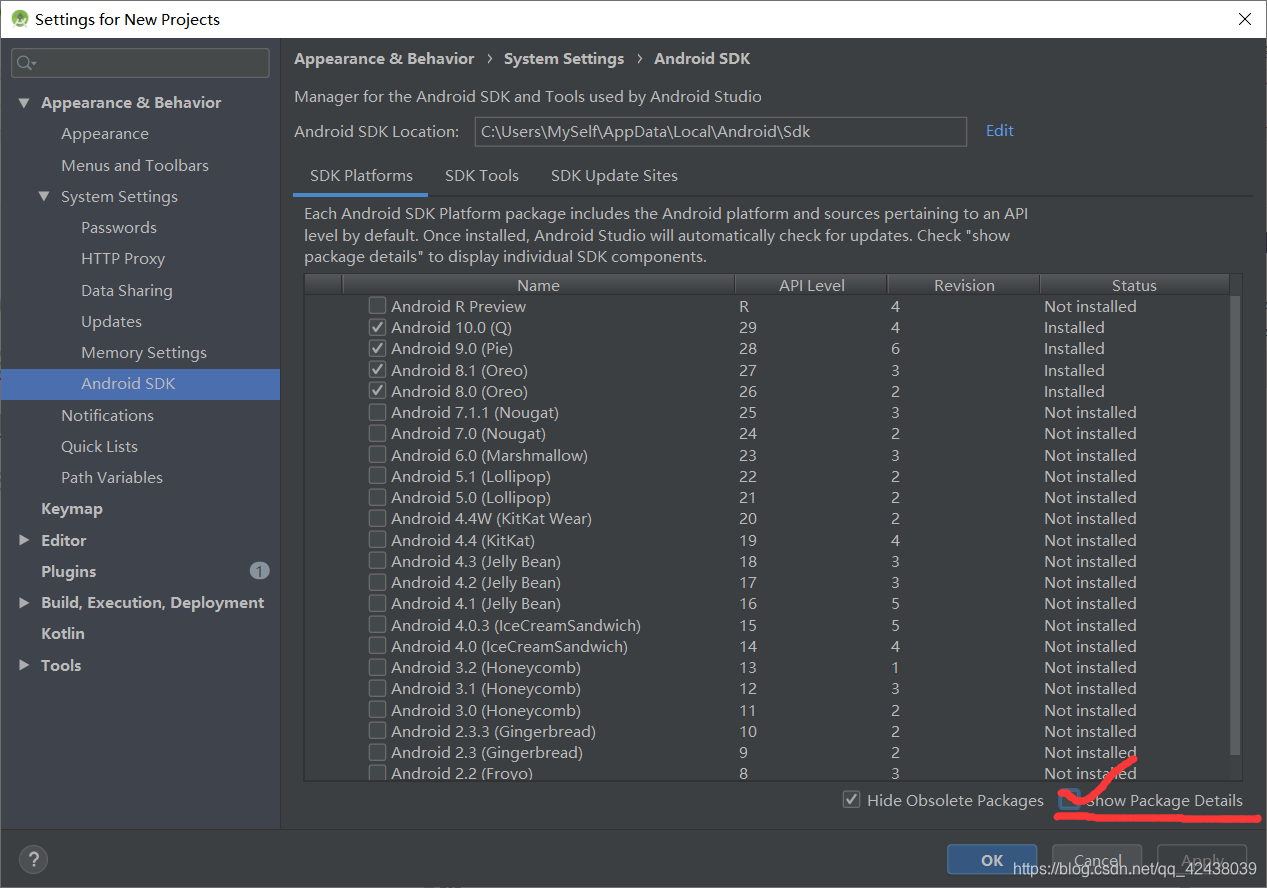Expand the Editor section arrow

(x=24, y=540)
